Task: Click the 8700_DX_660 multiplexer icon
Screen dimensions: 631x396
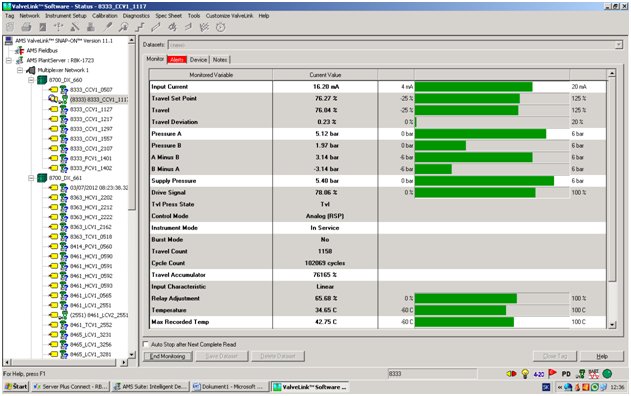Action: coord(42,80)
